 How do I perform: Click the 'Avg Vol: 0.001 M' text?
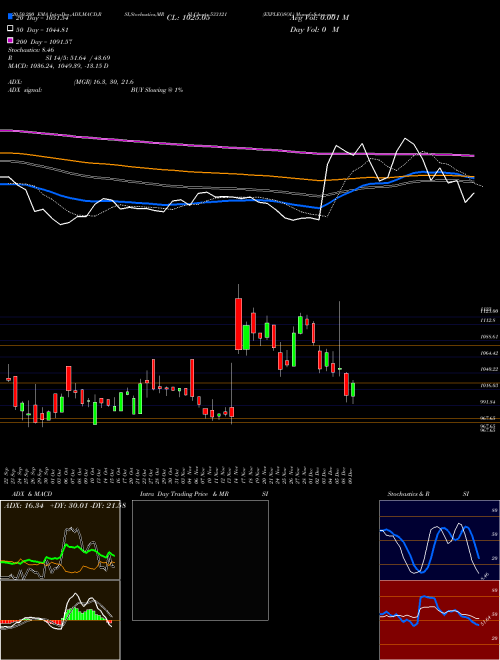319,18
